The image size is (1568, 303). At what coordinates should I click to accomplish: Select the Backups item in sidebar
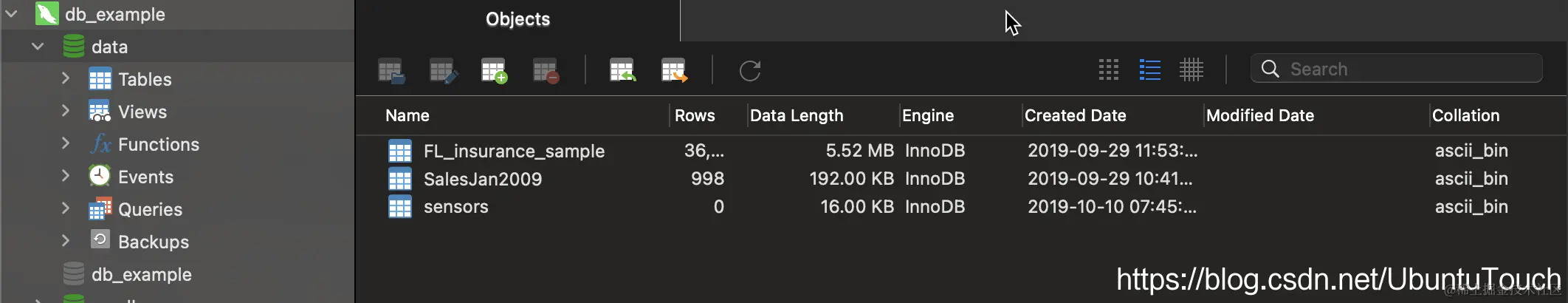153,242
